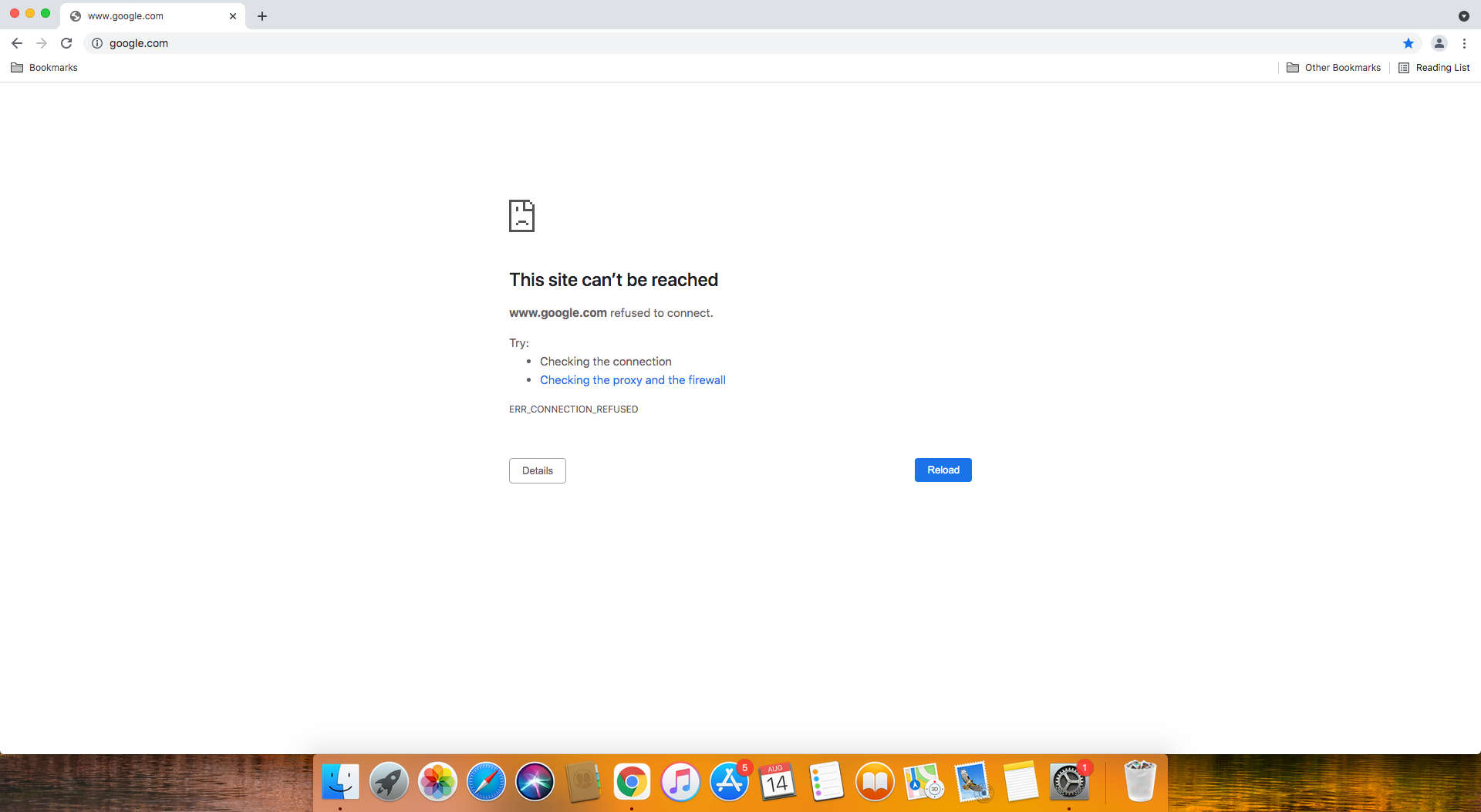This screenshot has height=812, width=1481.
Task: Click "Checking the connection" text
Action: pyautogui.click(x=606, y=362)
